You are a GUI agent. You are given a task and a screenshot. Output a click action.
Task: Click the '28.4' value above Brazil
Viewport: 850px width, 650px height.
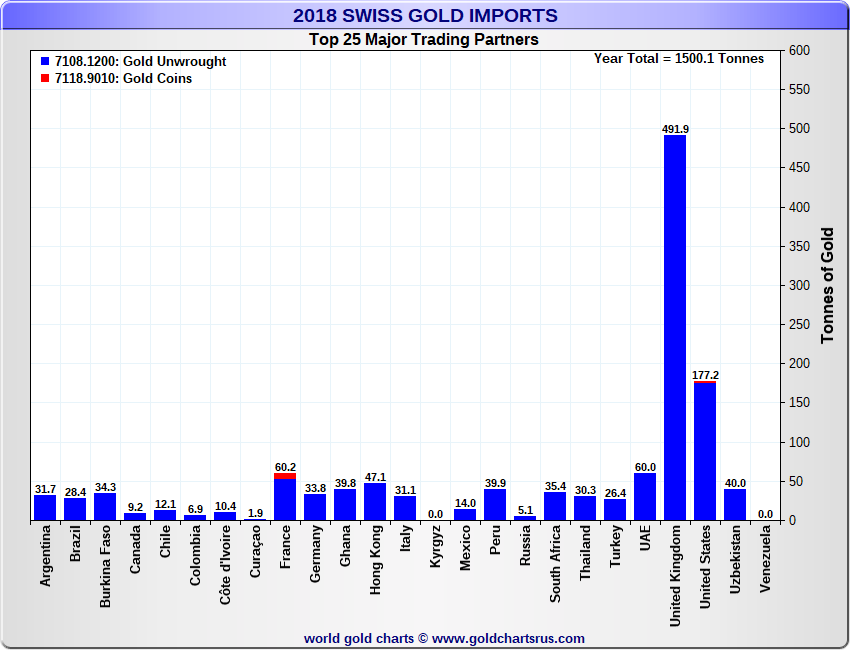point(75,492)
